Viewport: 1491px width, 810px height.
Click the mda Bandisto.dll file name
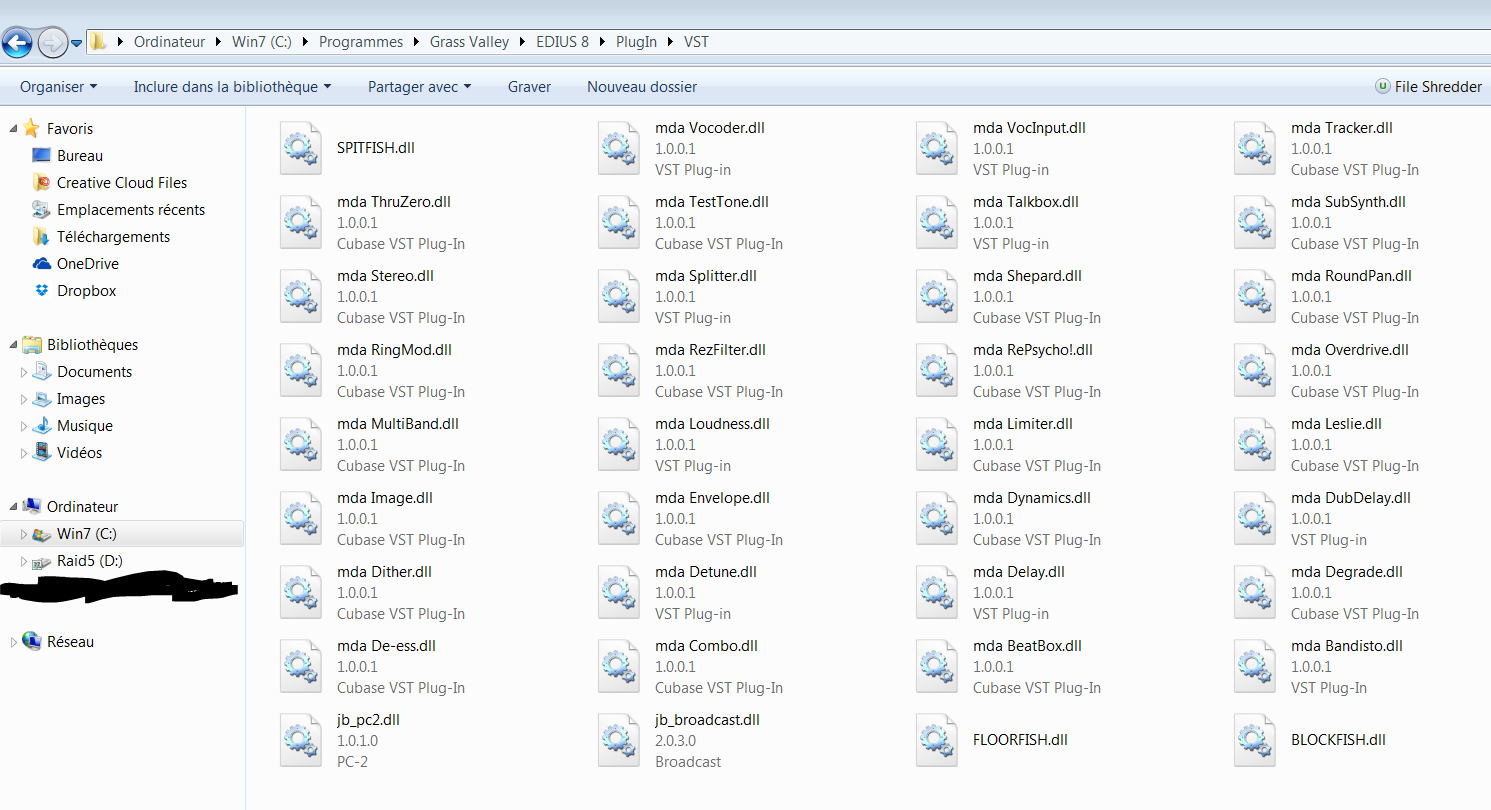pos(1347,646)
